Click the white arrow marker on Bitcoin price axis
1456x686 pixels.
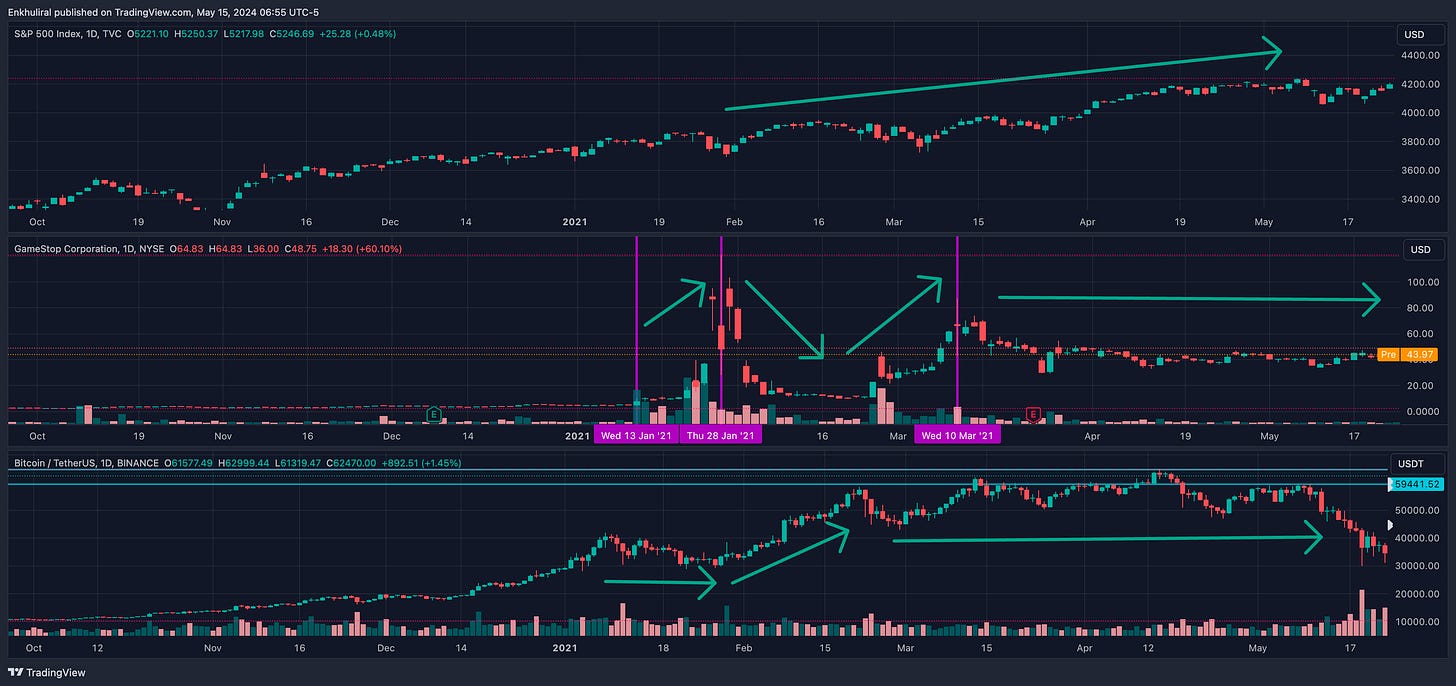tap(1388, 525)
